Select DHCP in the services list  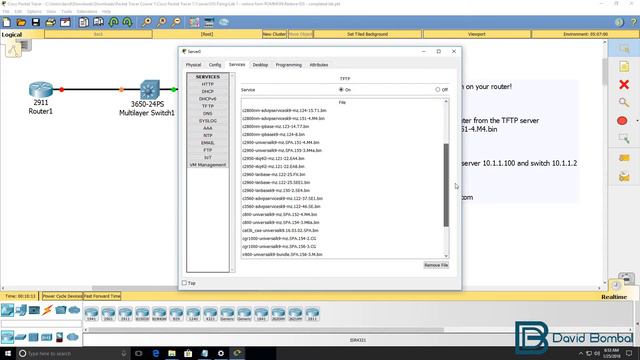[208, 91]
